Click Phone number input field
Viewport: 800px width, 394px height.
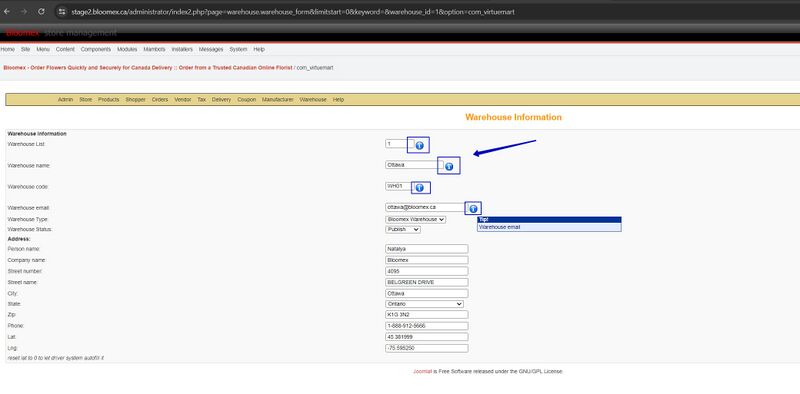[x=427, y=326]
